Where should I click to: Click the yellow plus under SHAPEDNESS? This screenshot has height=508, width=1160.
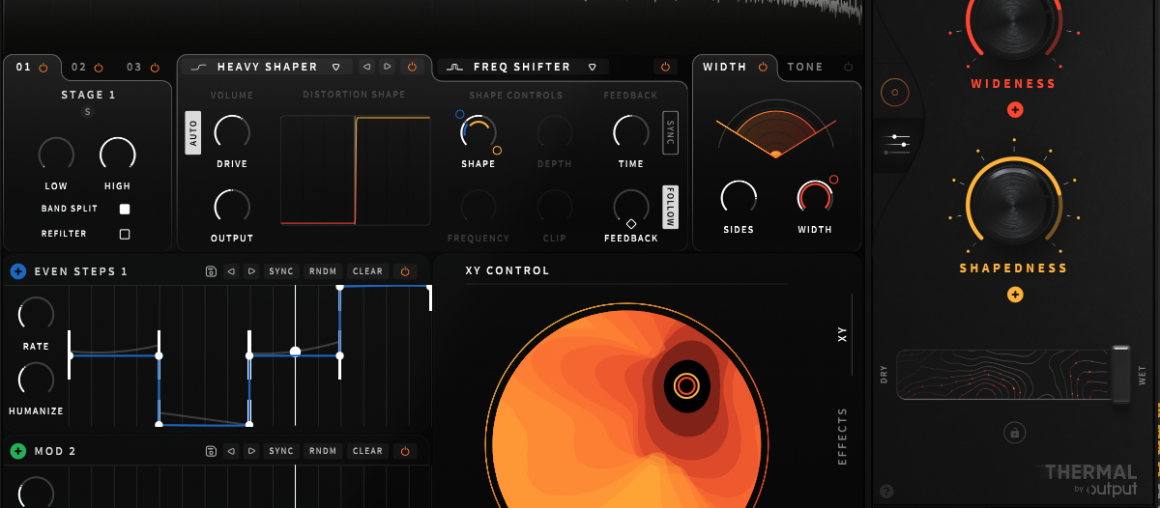[1015, 295]
